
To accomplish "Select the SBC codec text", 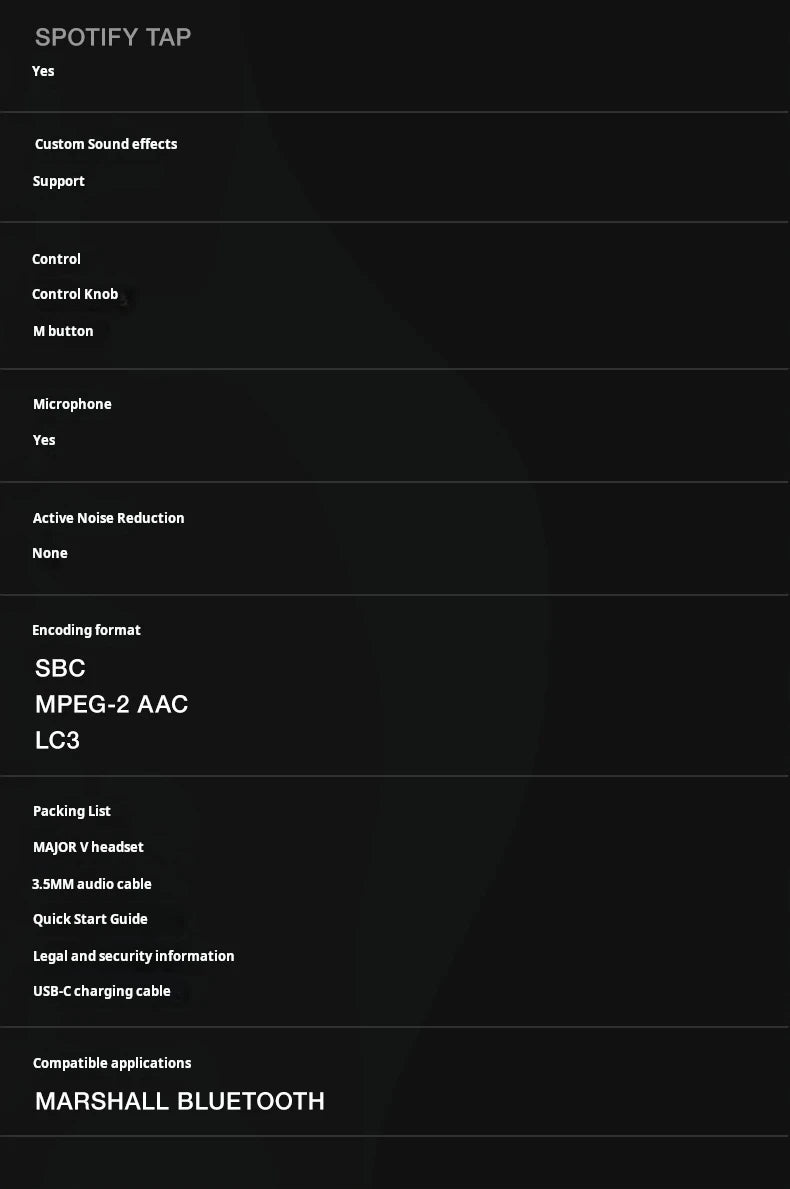I will pos(60,668).
